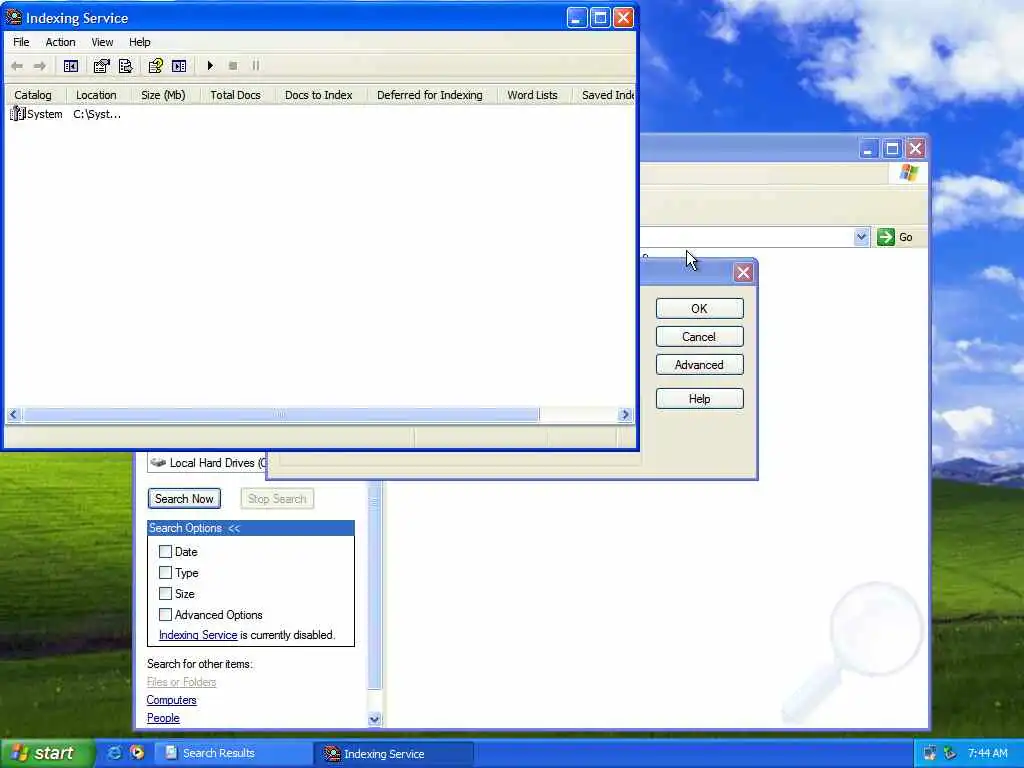Sort by the Size (Mb) column header

pos(166,95)
